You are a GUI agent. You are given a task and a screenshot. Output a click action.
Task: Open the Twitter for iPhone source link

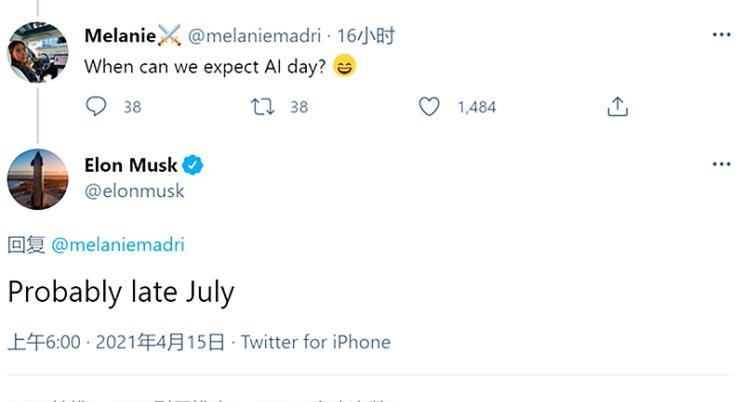(x=316, y=342)
